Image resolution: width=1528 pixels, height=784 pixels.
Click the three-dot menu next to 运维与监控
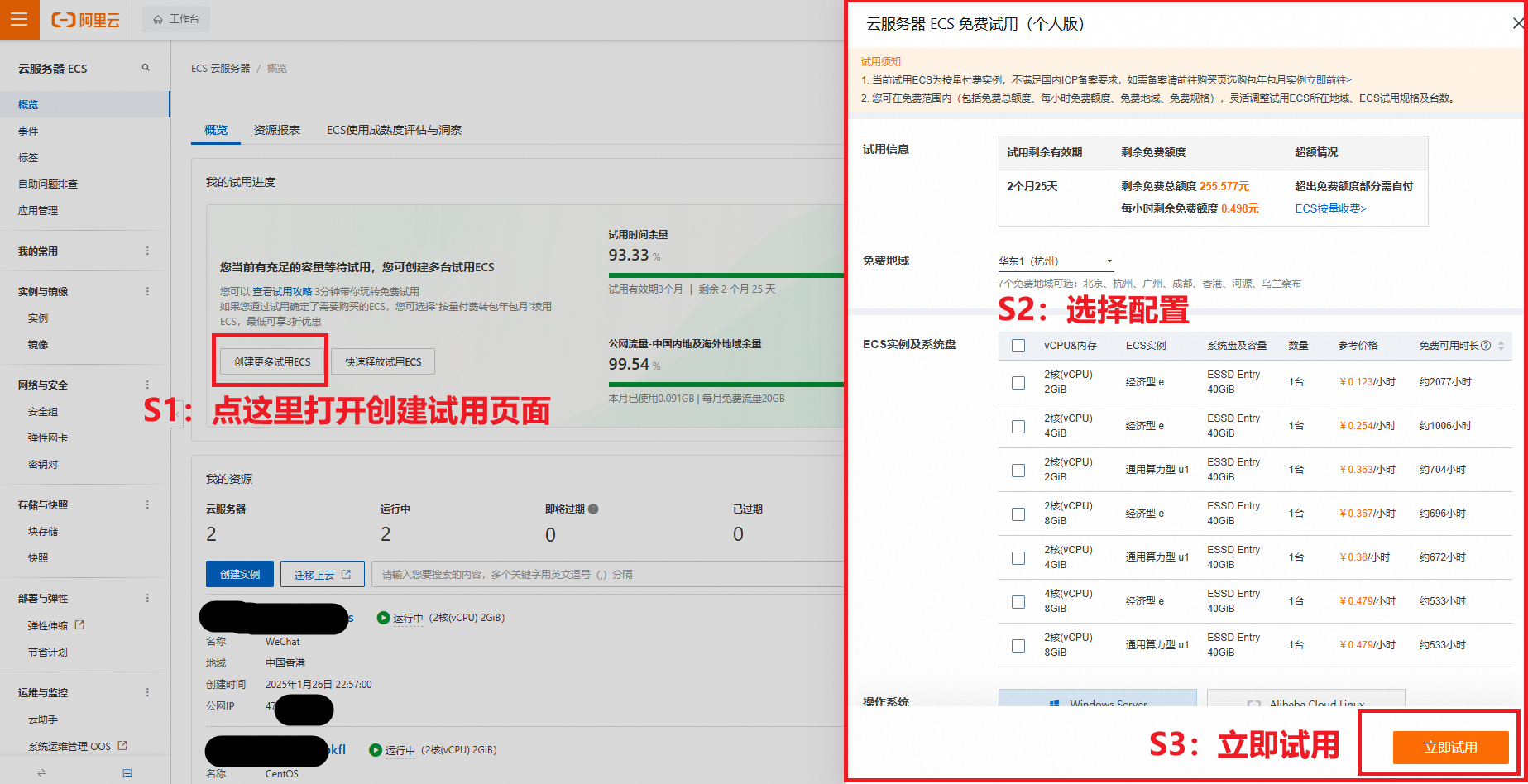(148, 693)
